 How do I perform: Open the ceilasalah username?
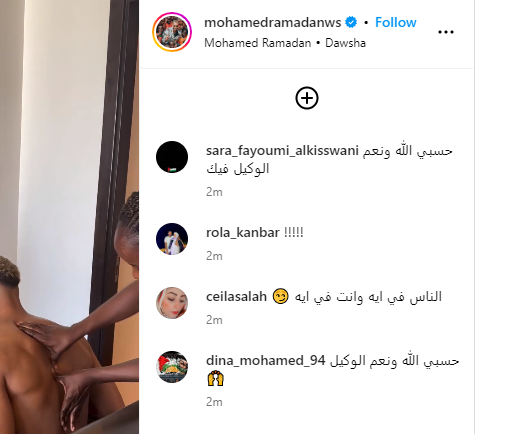click(237, 297)
